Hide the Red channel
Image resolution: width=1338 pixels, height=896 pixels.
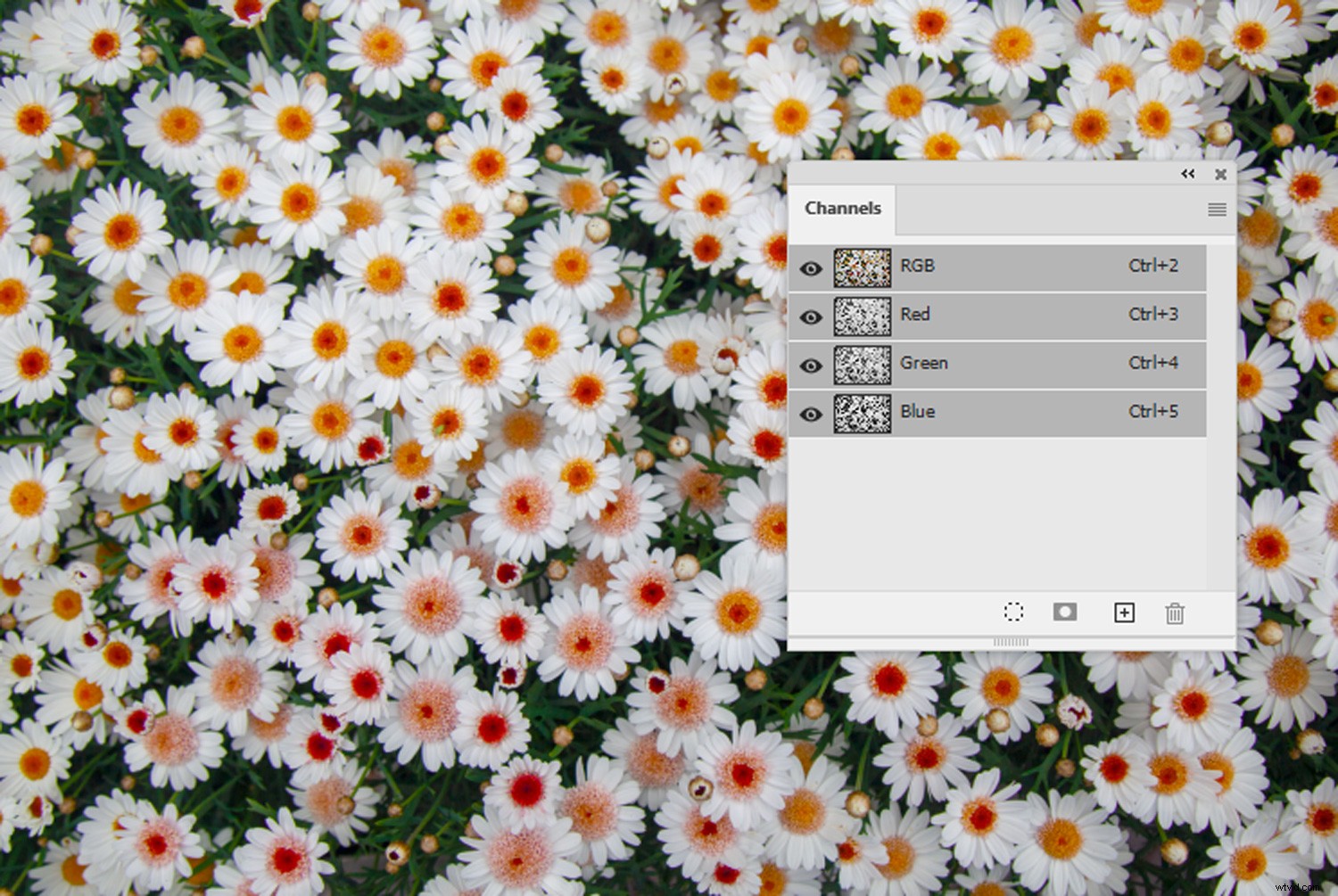pyautogui.click(x=812, y=316)
